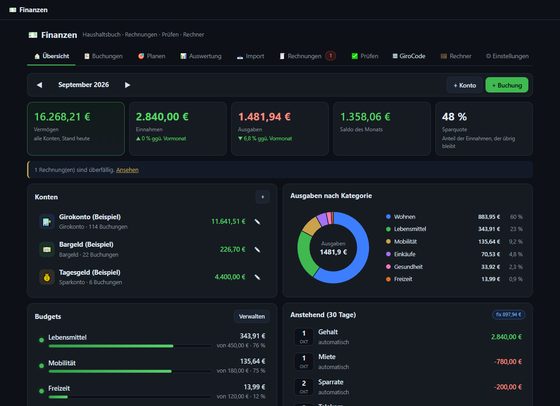Click Lebensmittel amount 343,91 € in legend
Image resolution: width=560 pixels, height=406 pixels.
point(489,229)
